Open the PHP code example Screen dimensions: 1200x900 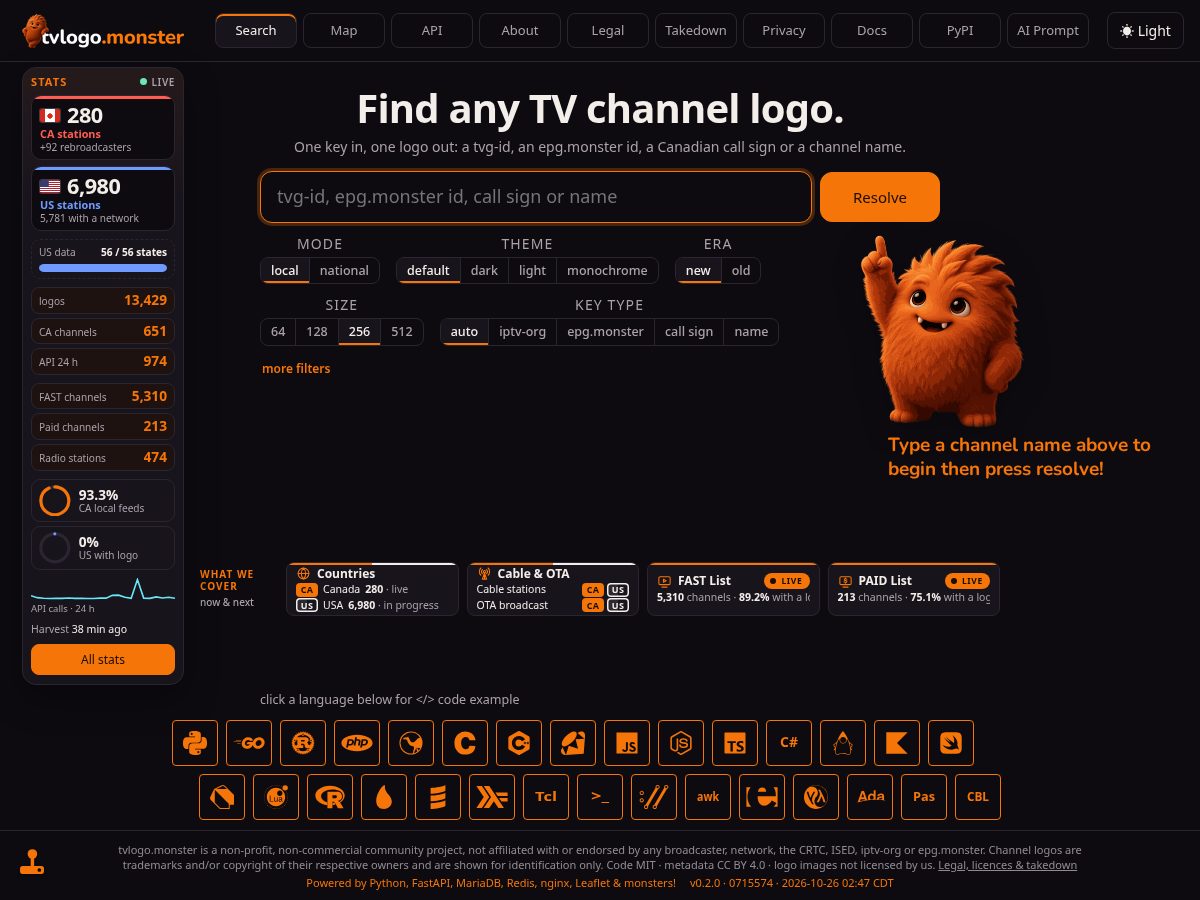coord(357,743)
